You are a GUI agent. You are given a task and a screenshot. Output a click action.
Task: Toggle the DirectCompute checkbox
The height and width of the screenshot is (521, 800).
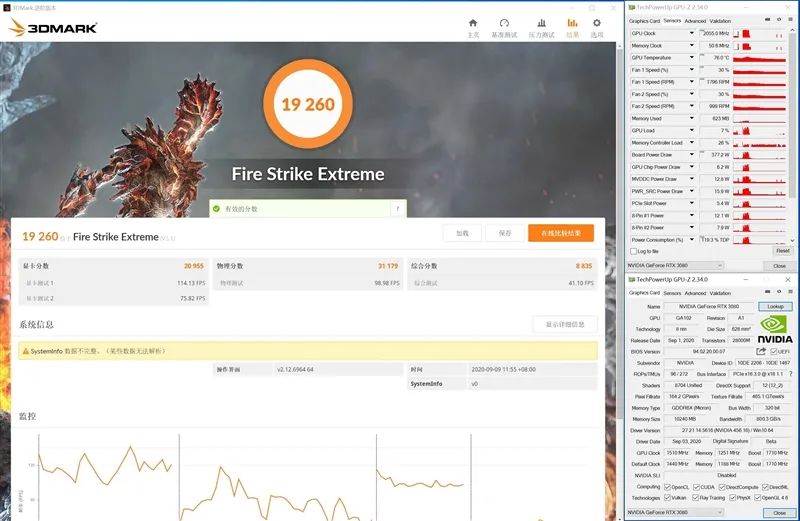coord(722,487)
